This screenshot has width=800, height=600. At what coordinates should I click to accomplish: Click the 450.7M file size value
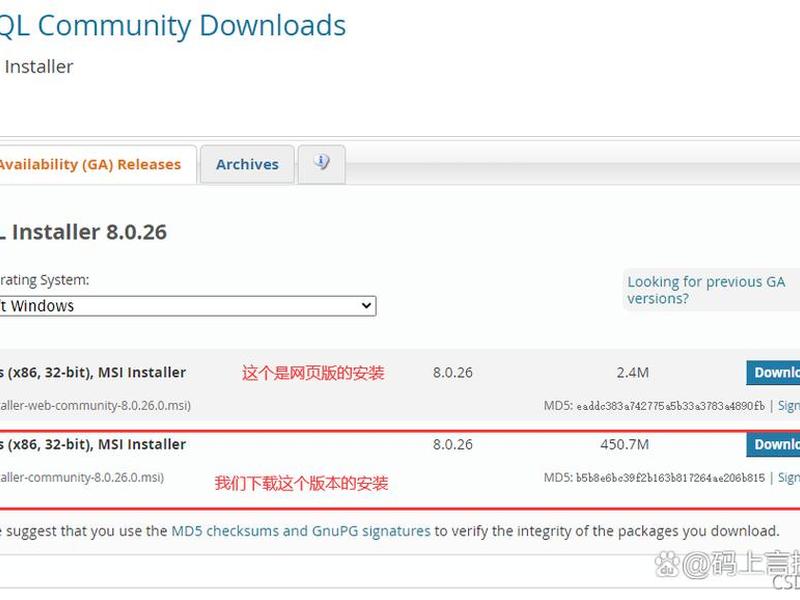(624, 444)
